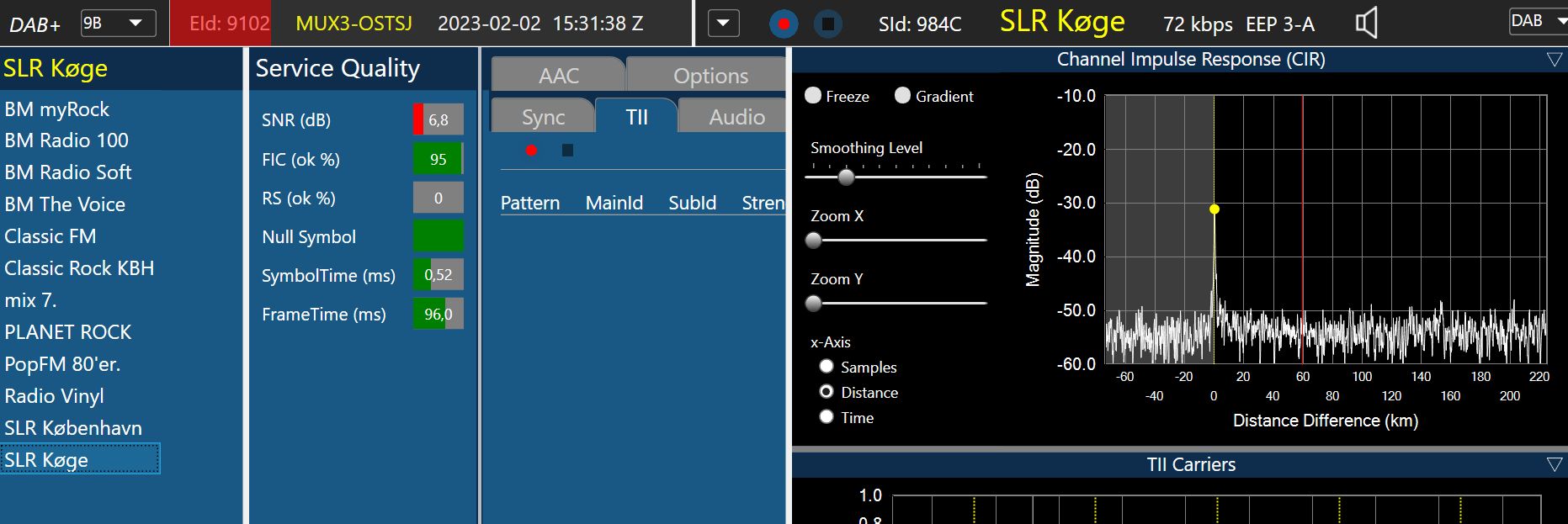The height and width of the screenshot is (524, 1568).
Task: Select the Classic FM service
Action: (50, 236)
